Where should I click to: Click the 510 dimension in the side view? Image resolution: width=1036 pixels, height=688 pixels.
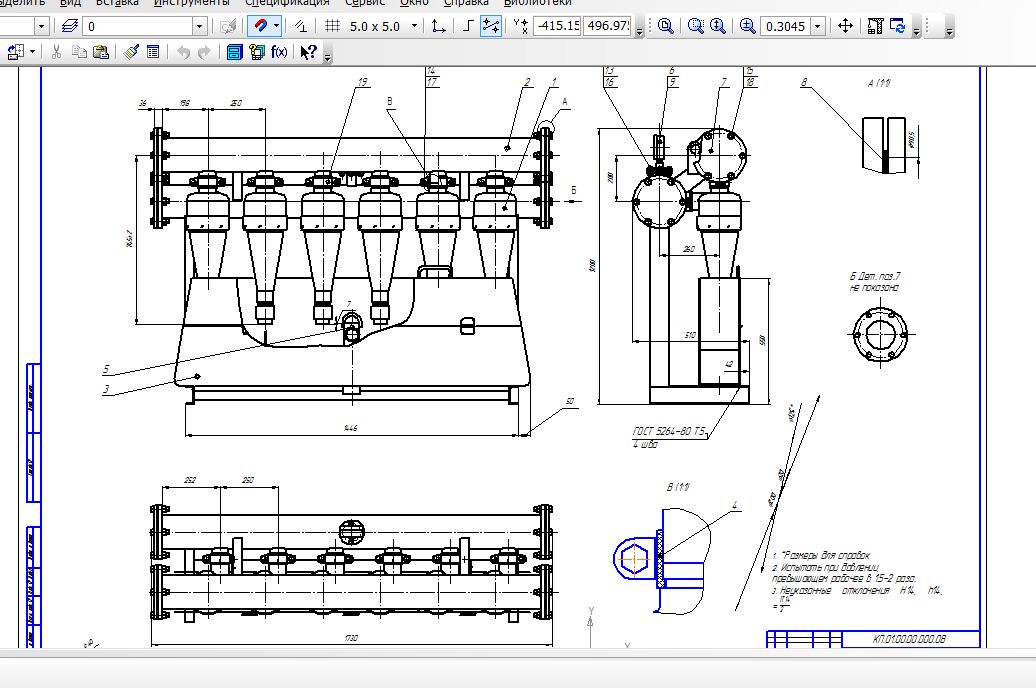click(x=690, y=335)
